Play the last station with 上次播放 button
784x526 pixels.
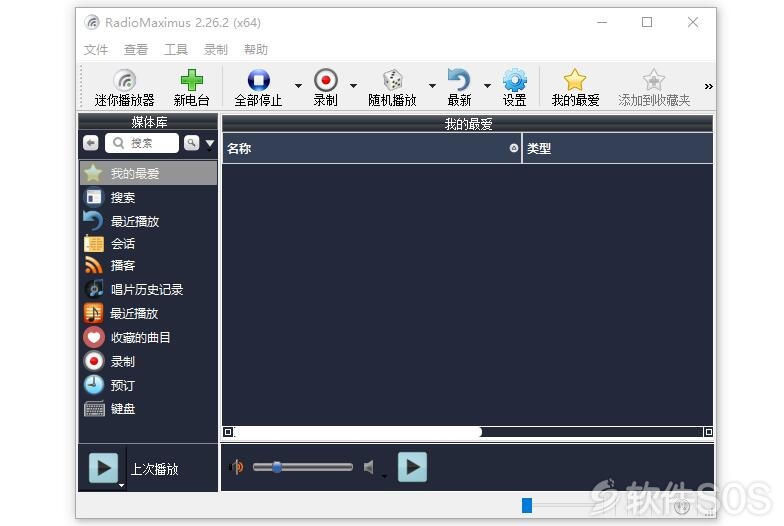point(104,468)
